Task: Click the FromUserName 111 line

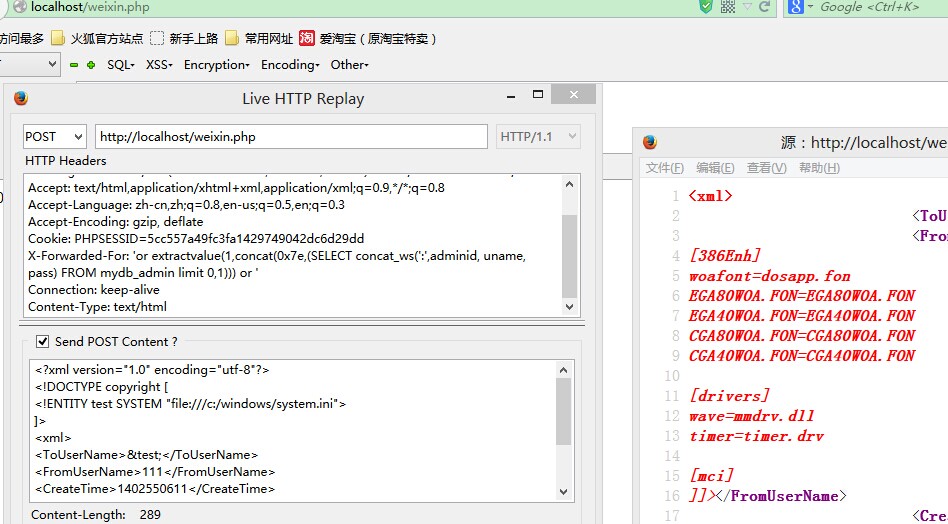Action: pyautogui.click(x=155, y=471)
